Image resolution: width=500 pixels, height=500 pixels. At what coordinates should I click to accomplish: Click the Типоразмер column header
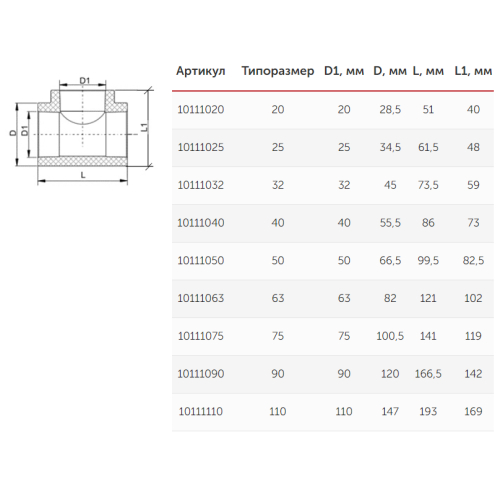point(278,71)
